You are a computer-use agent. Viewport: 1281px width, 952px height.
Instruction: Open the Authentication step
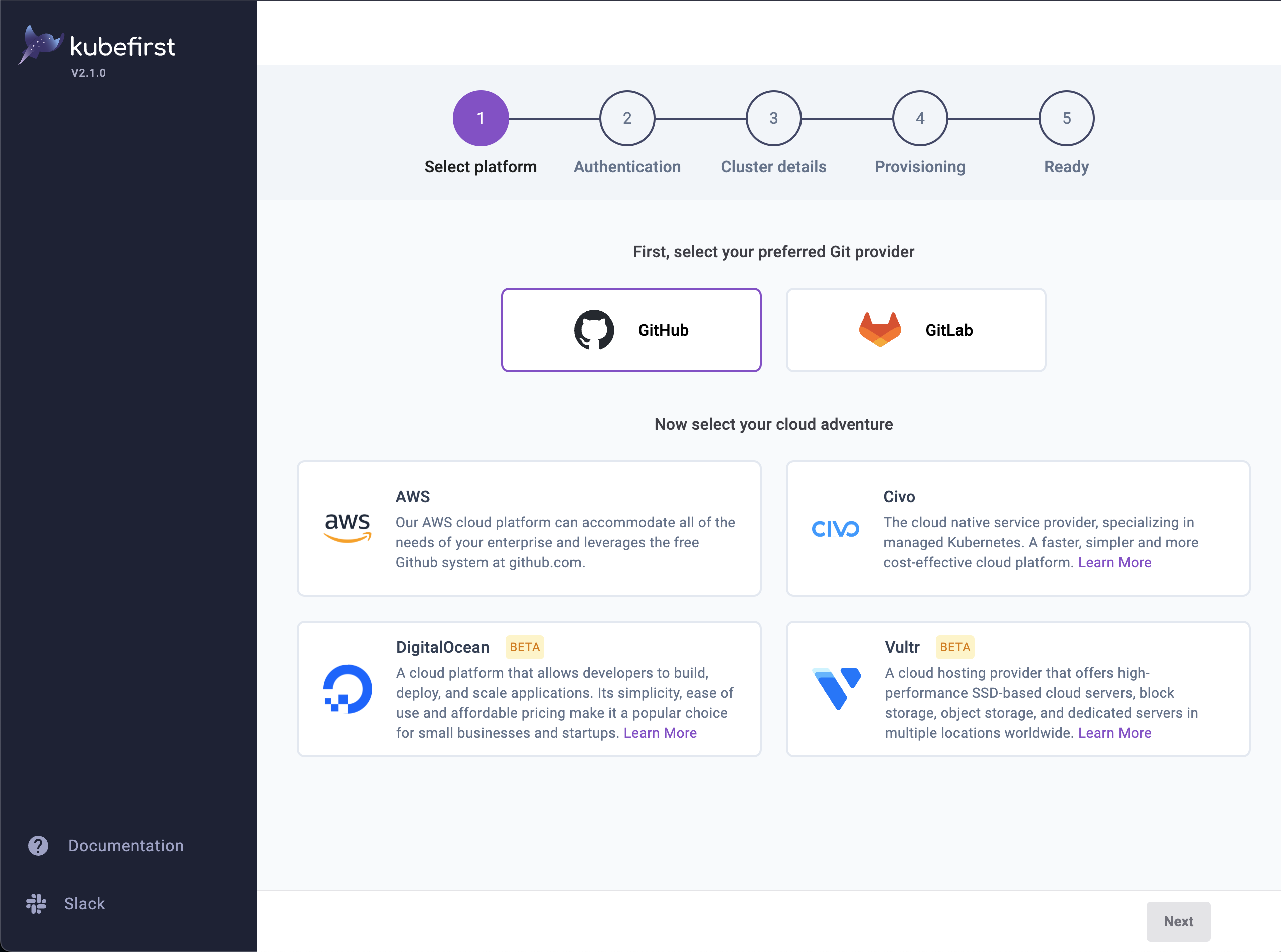pos(627,118)
